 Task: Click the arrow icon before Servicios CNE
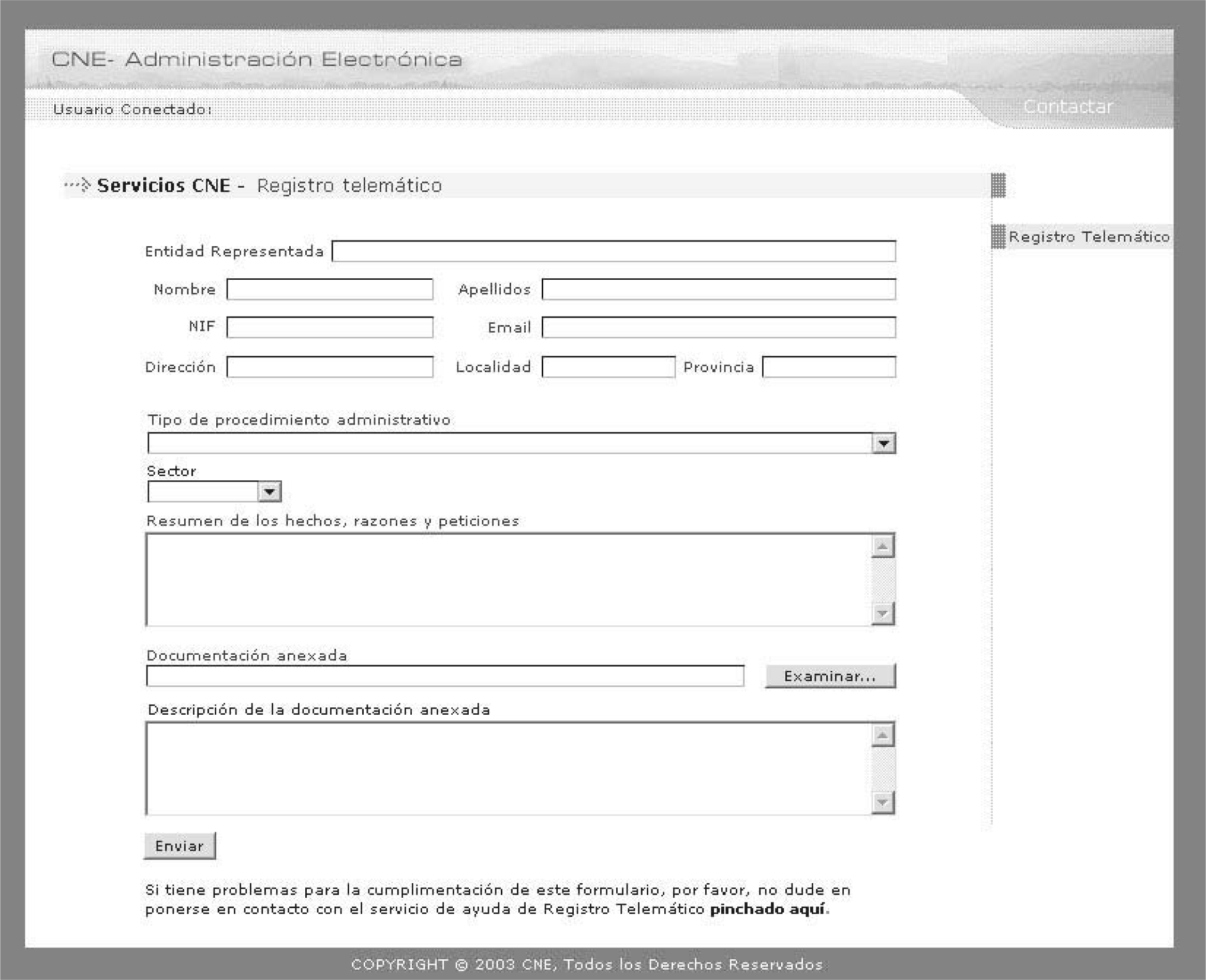[x=78, y=185]
